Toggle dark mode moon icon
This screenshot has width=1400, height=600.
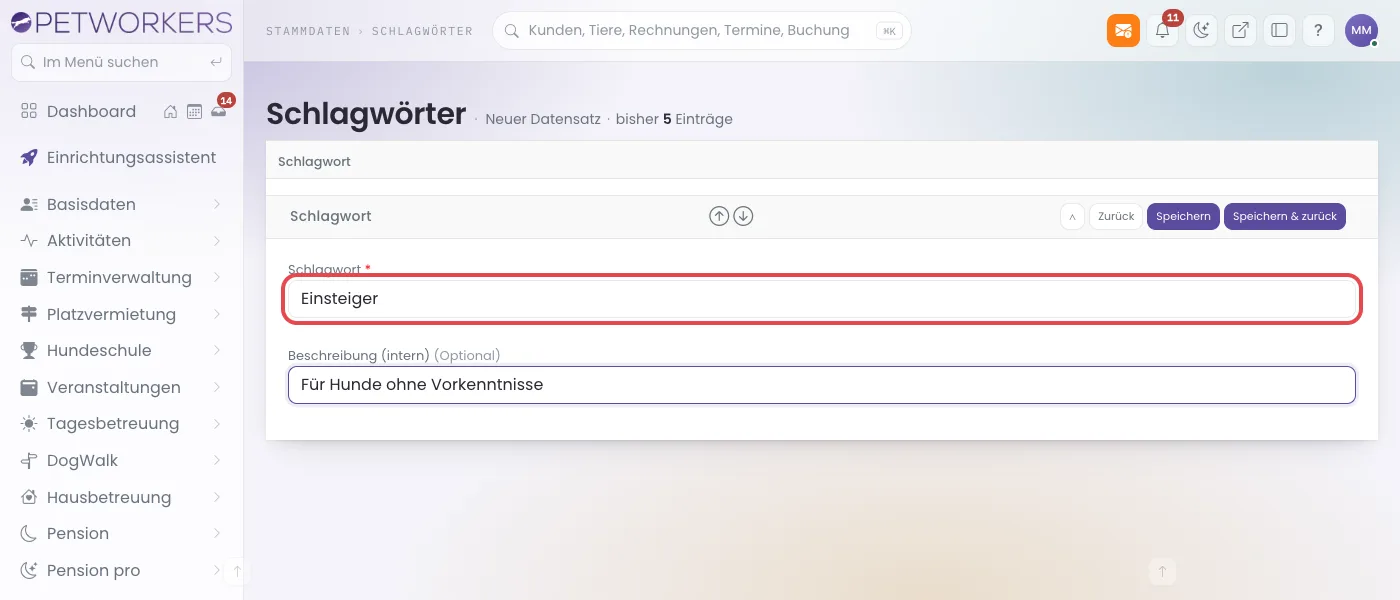tap(1201, 31)
